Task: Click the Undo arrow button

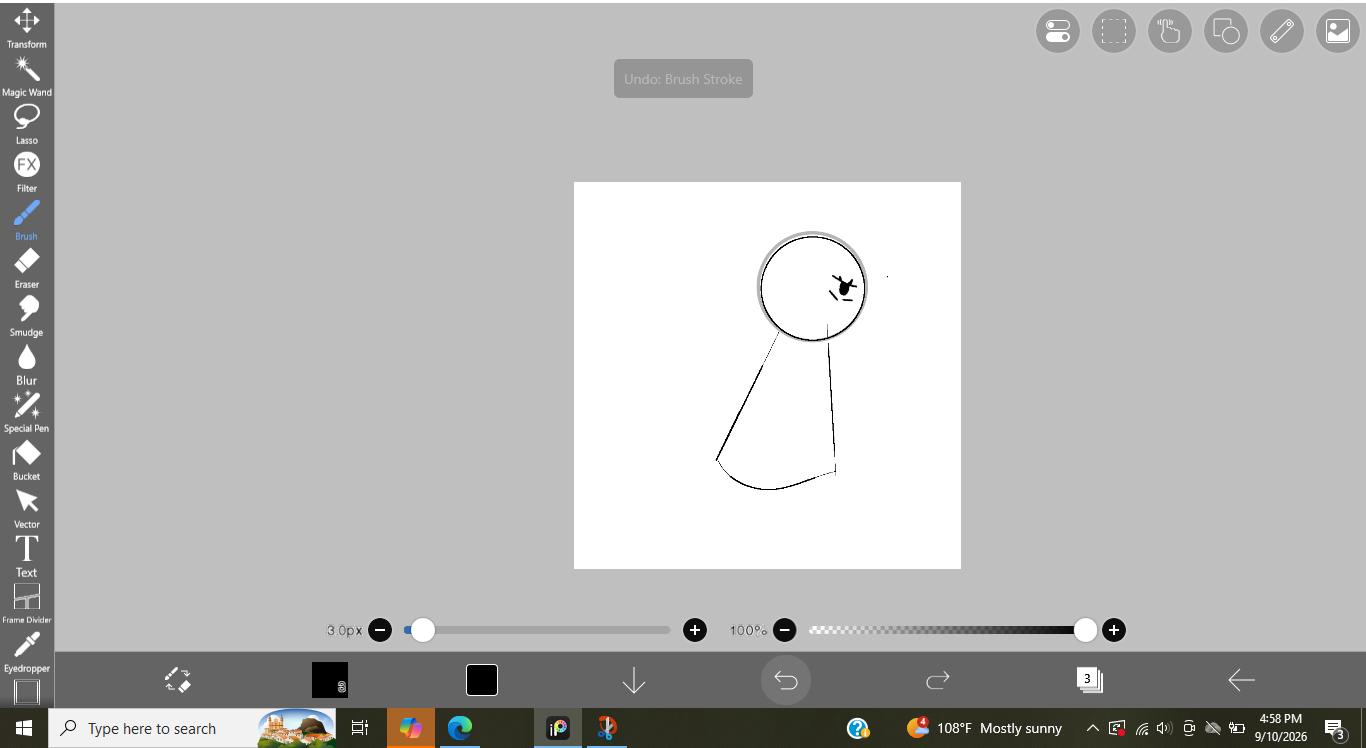Action: [x=786, y=680]
